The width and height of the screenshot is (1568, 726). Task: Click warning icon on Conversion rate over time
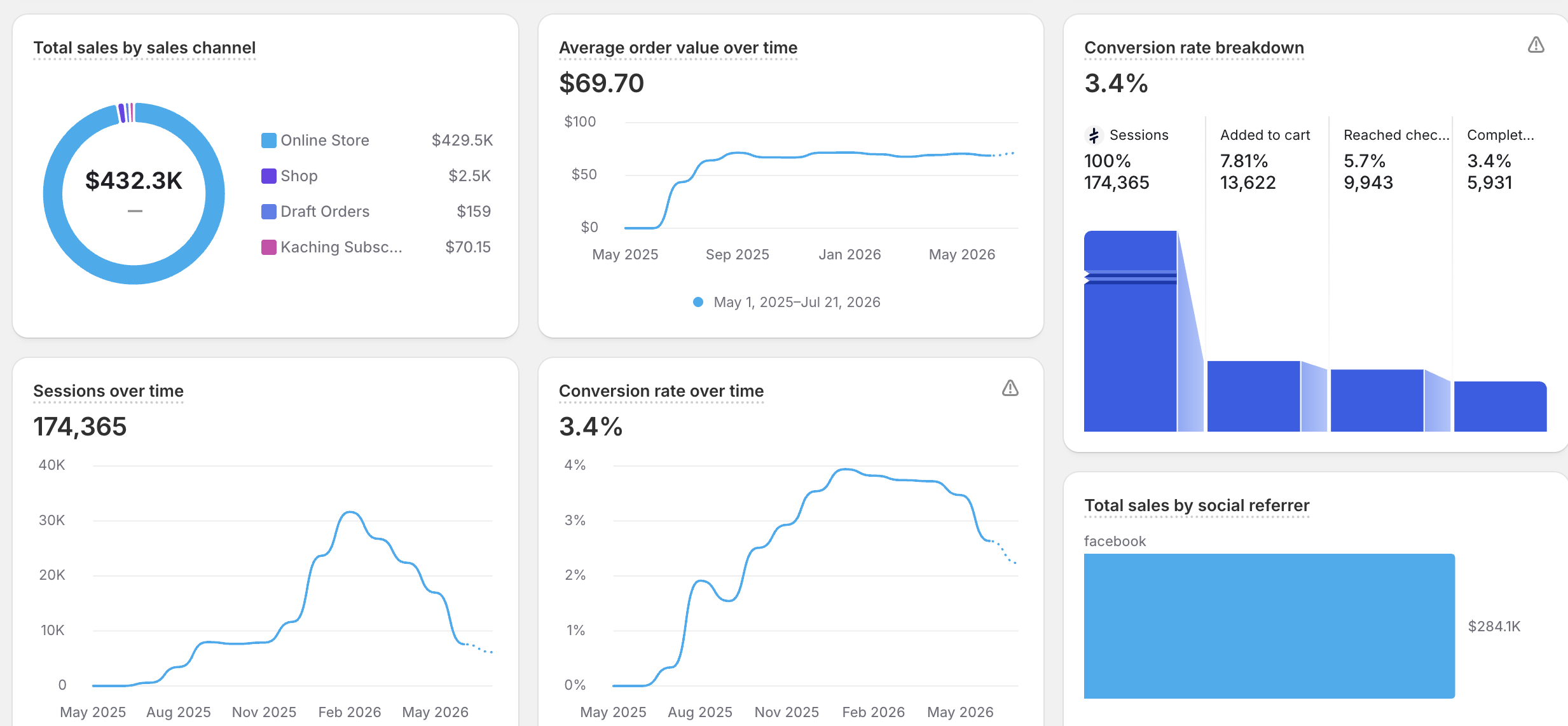[x=1010, y=388]
